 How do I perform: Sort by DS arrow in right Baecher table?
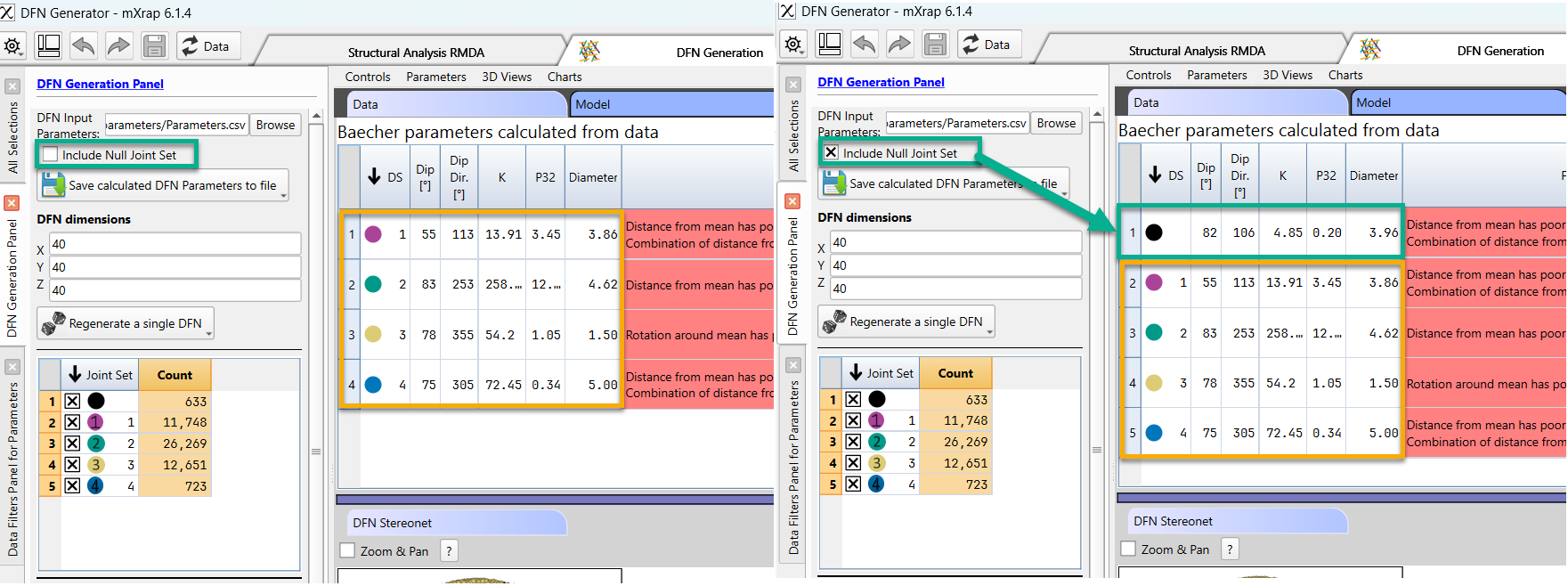coord(1155,175)
